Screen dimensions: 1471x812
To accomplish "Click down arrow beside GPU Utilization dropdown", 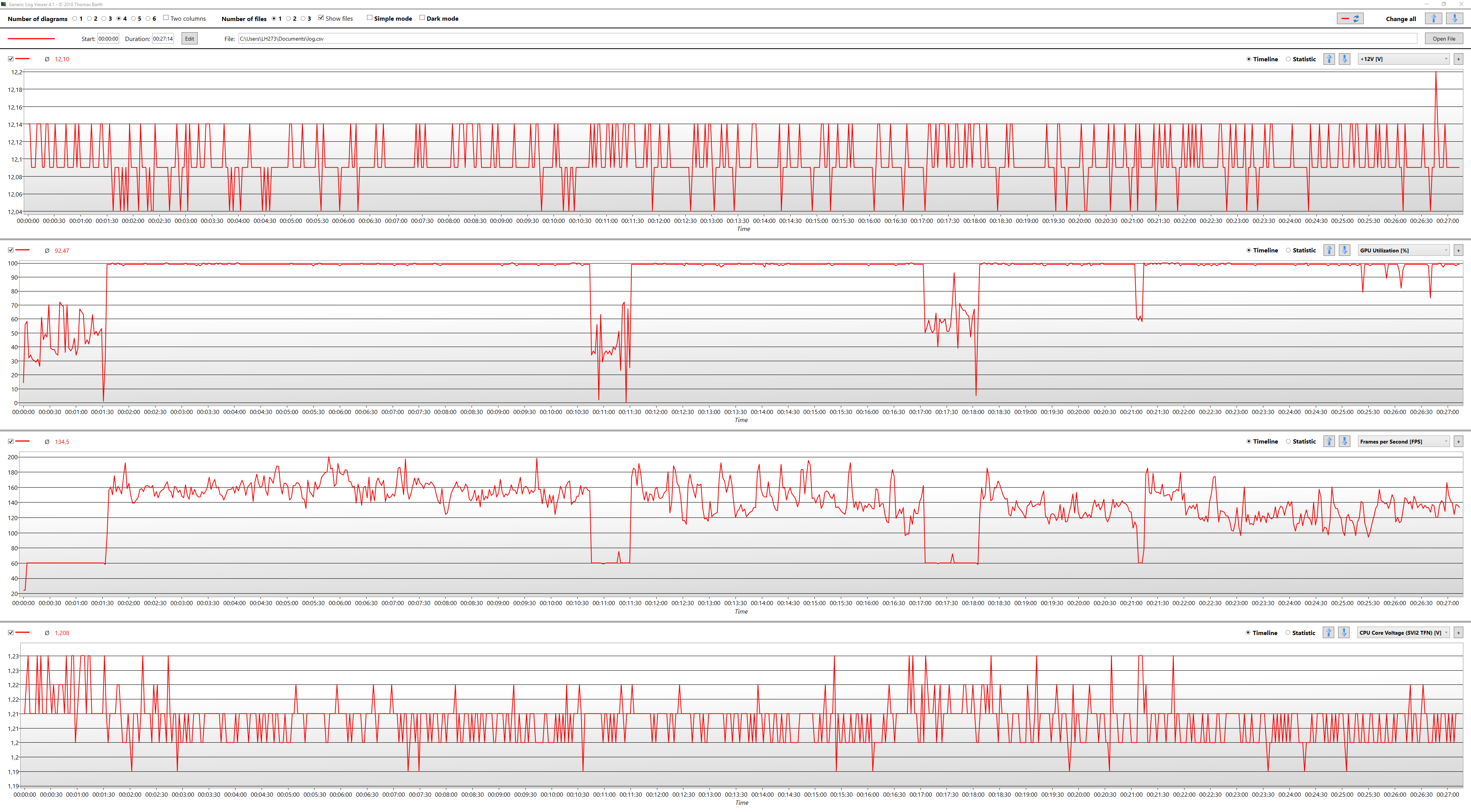I will [x=1344, y=250].
